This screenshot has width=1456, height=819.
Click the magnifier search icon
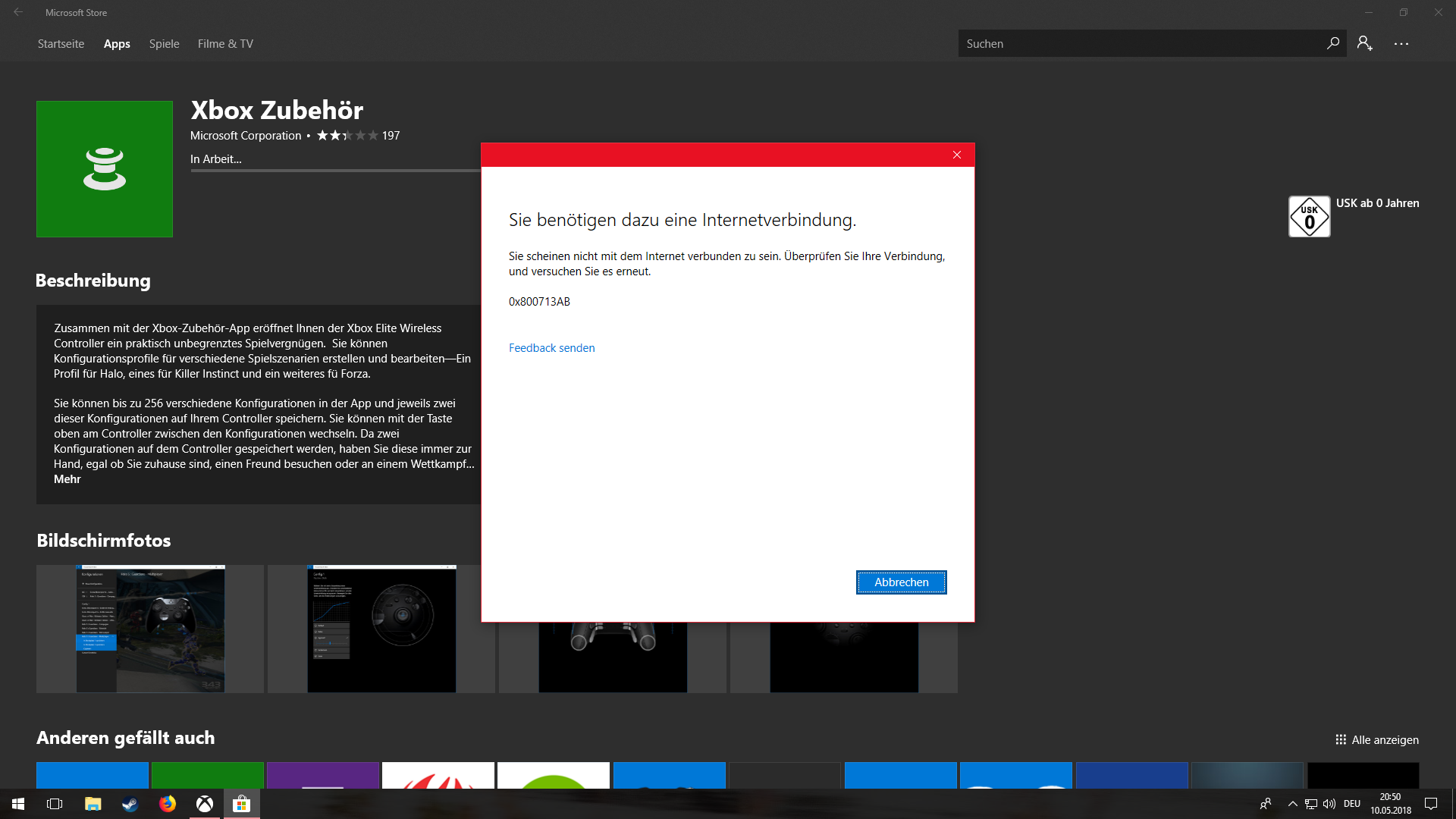tap(1332, 43)
